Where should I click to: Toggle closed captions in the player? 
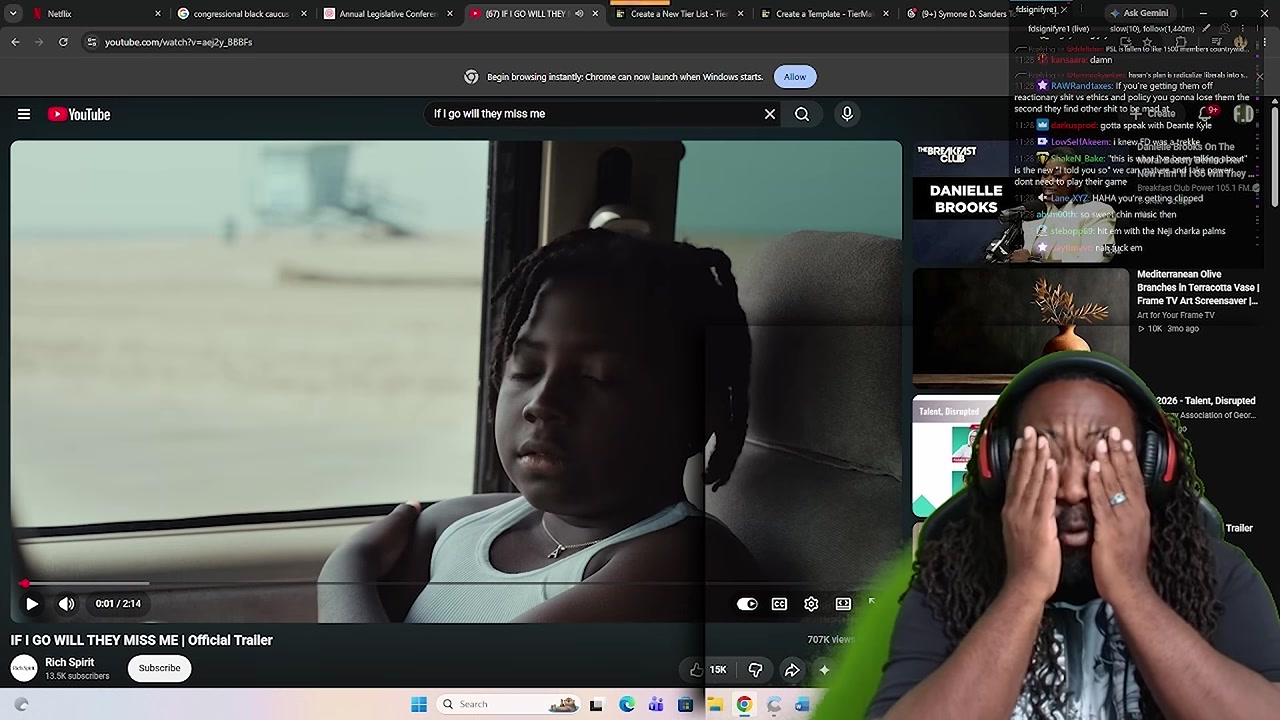779,604
